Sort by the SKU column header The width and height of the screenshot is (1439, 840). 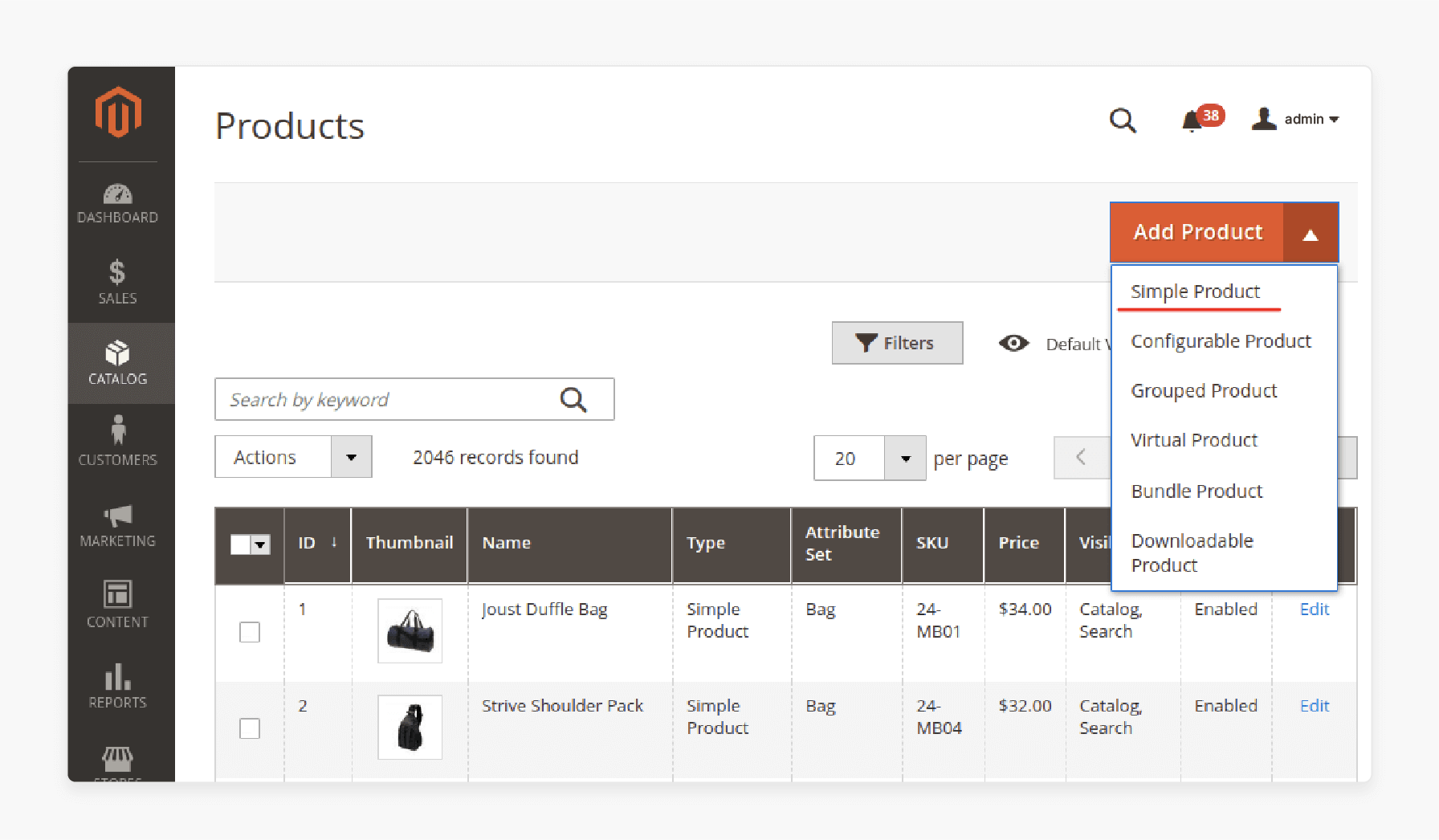[943, 544]
